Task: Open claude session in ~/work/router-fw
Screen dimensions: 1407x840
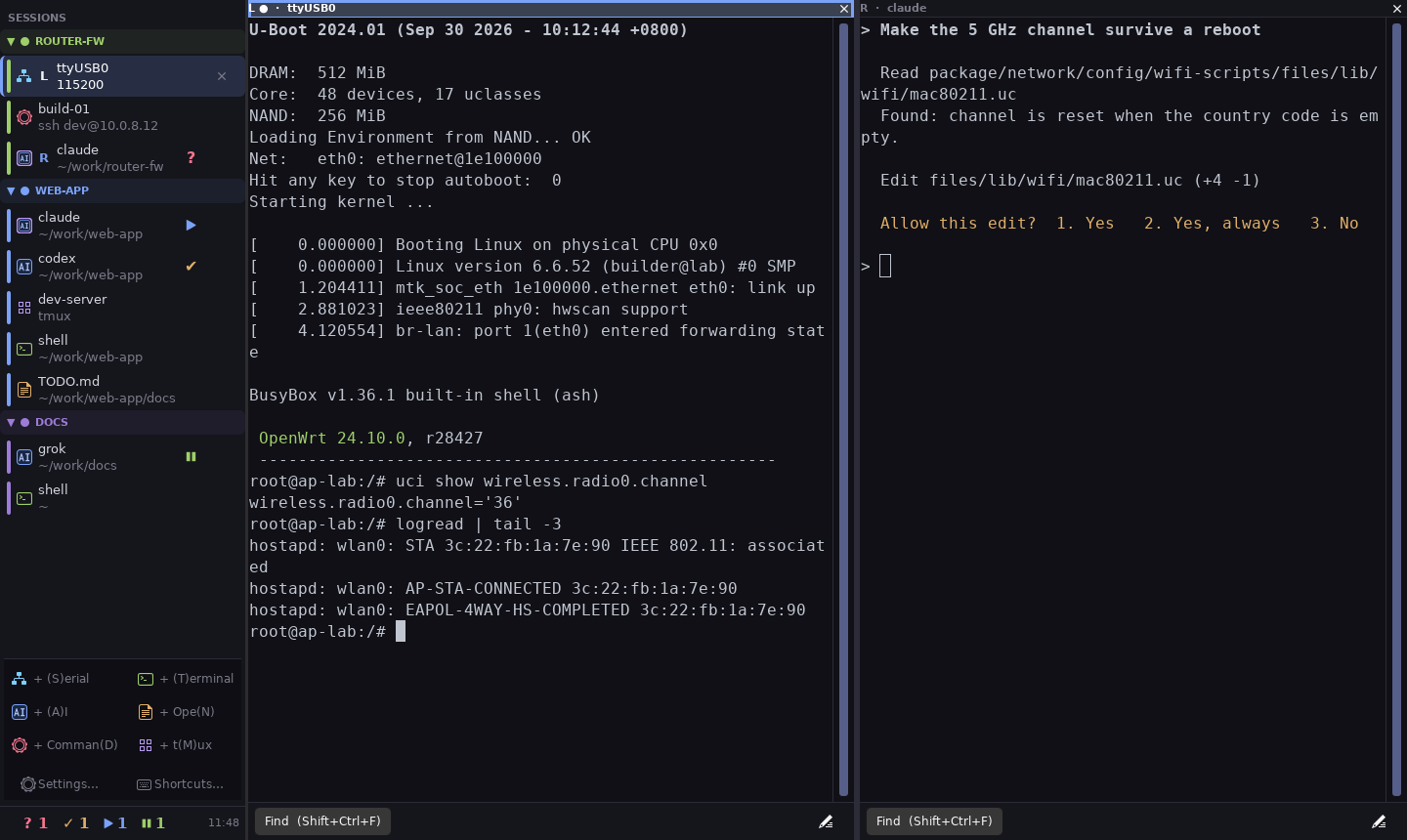Action: (122, 158)
